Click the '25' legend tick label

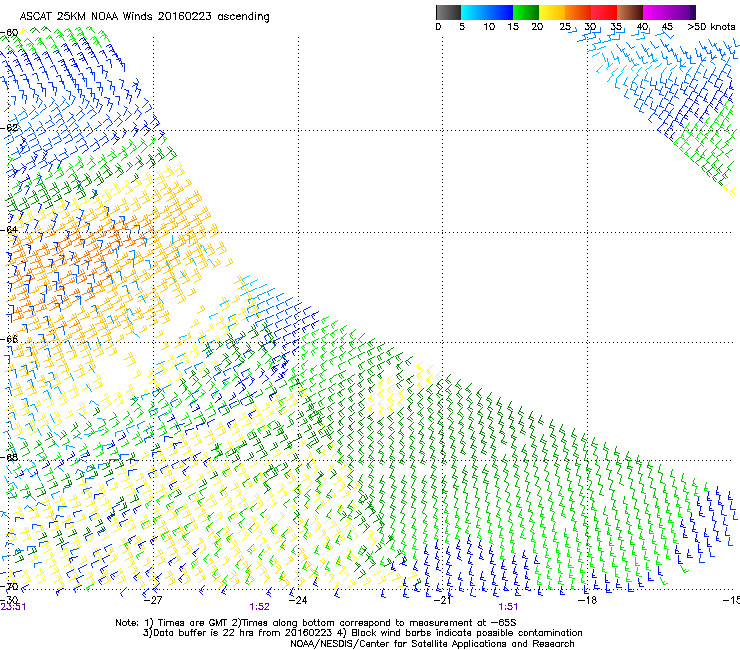point(565,27)
